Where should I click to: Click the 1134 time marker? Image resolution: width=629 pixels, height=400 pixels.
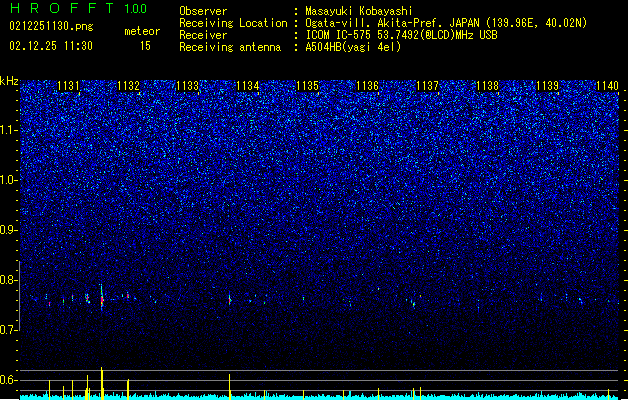point(248,85)
